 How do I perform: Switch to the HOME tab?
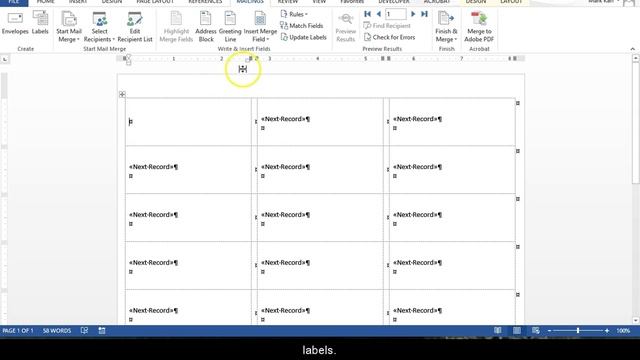click(45, 2)
